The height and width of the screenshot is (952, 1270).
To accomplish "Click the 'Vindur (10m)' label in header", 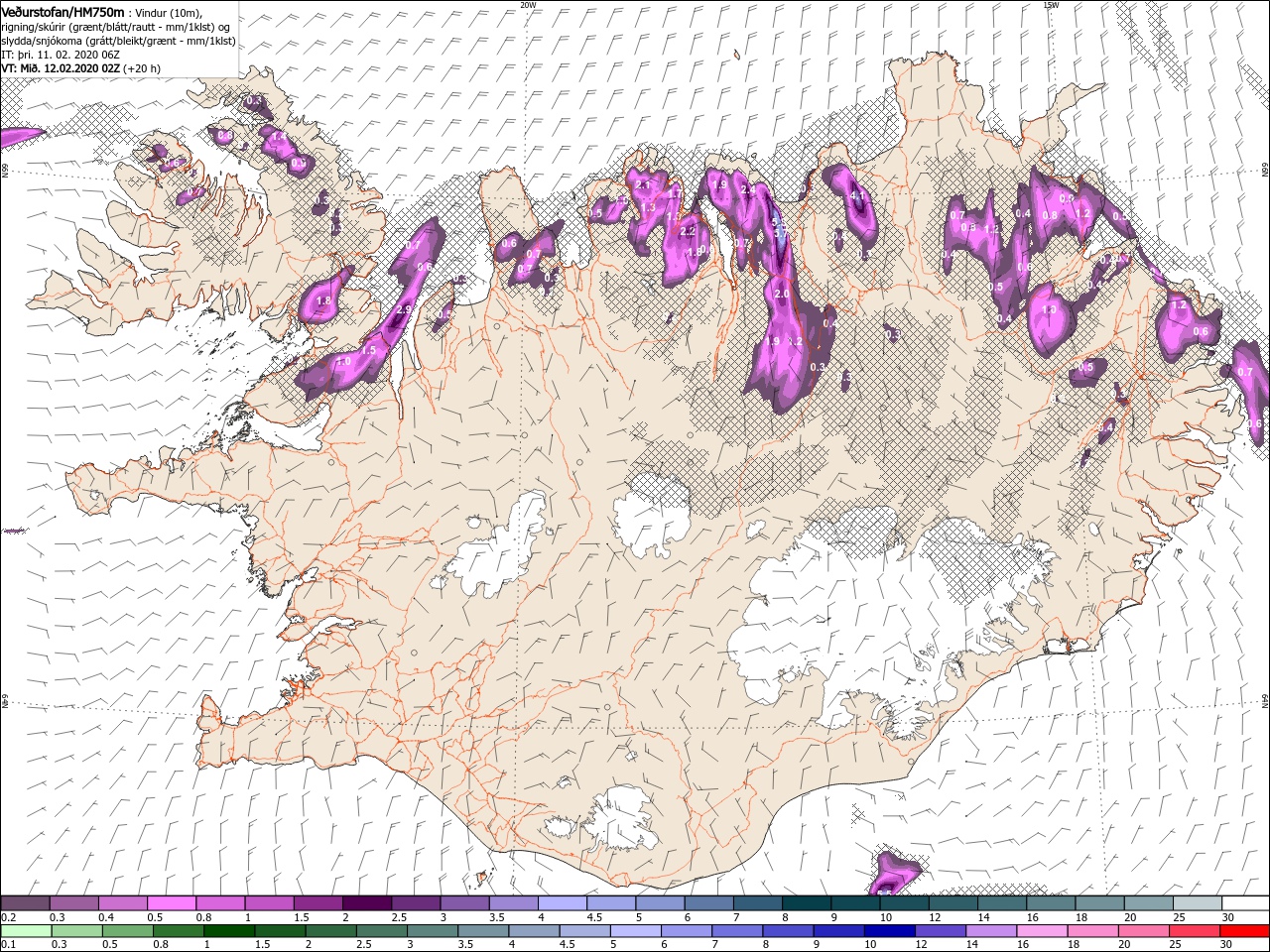I will pos(168,13).
